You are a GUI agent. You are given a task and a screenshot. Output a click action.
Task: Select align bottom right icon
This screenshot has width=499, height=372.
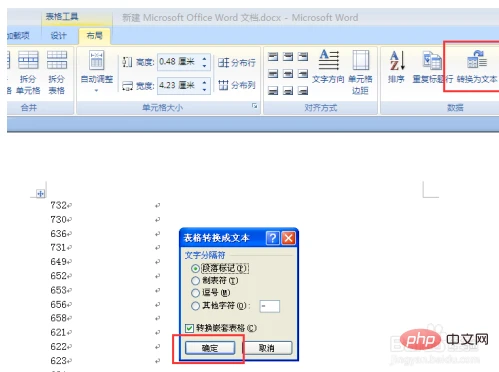(x=303, y=90)
